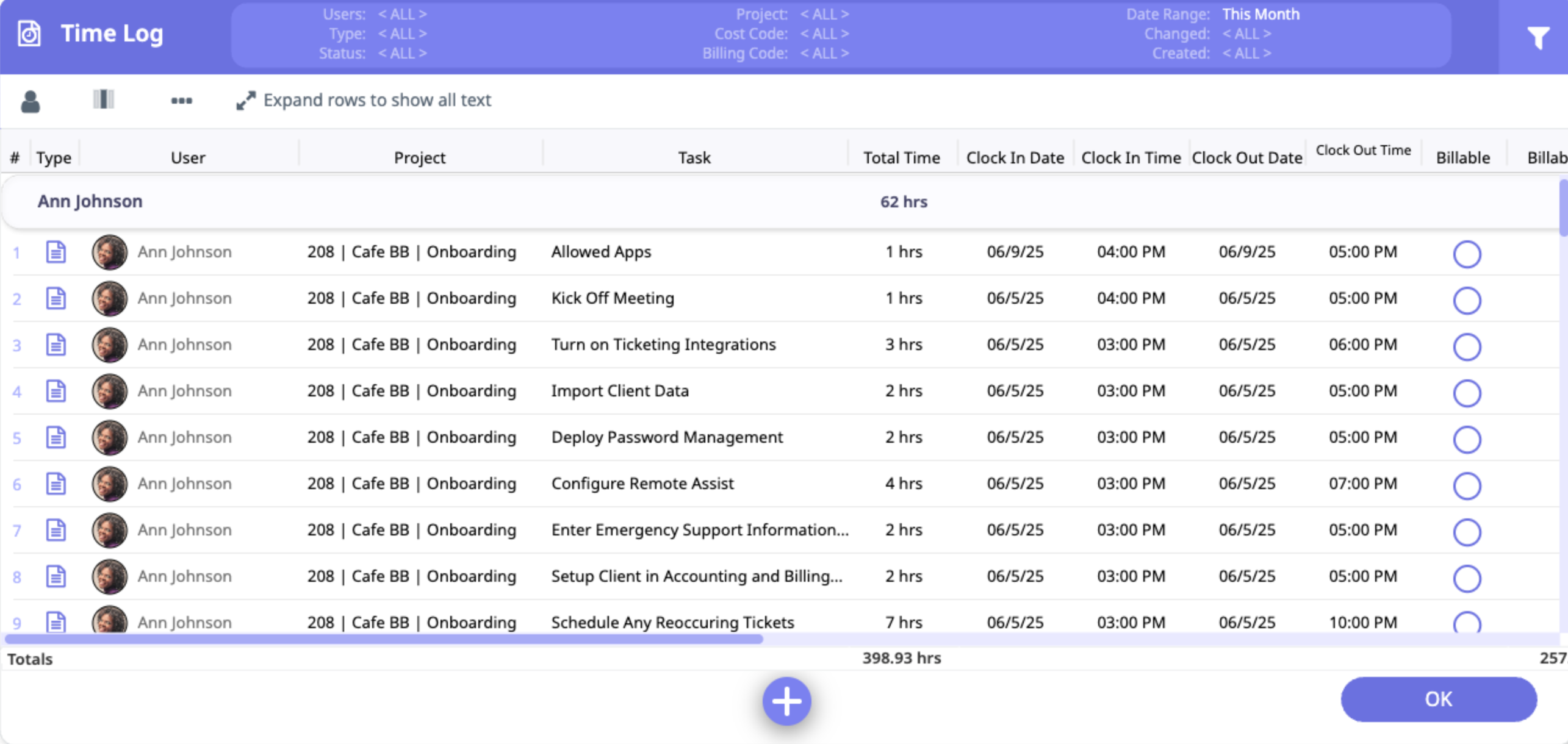Open the column chooser icon
Viewport: 1568px width, 744px height.
104,99
